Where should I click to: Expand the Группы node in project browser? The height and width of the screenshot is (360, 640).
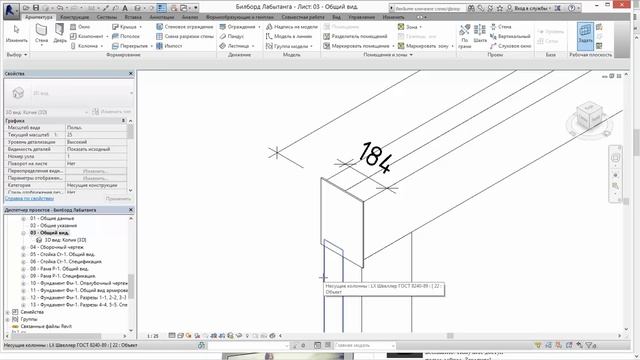(x=8, y=319)
